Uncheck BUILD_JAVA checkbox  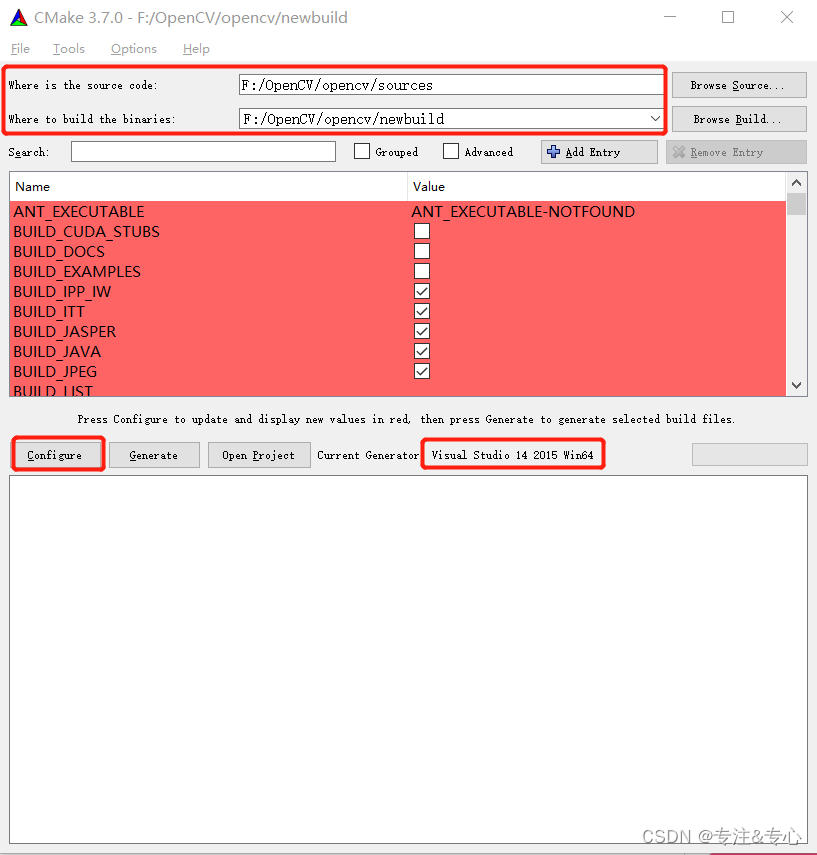(x=422, y=351)
